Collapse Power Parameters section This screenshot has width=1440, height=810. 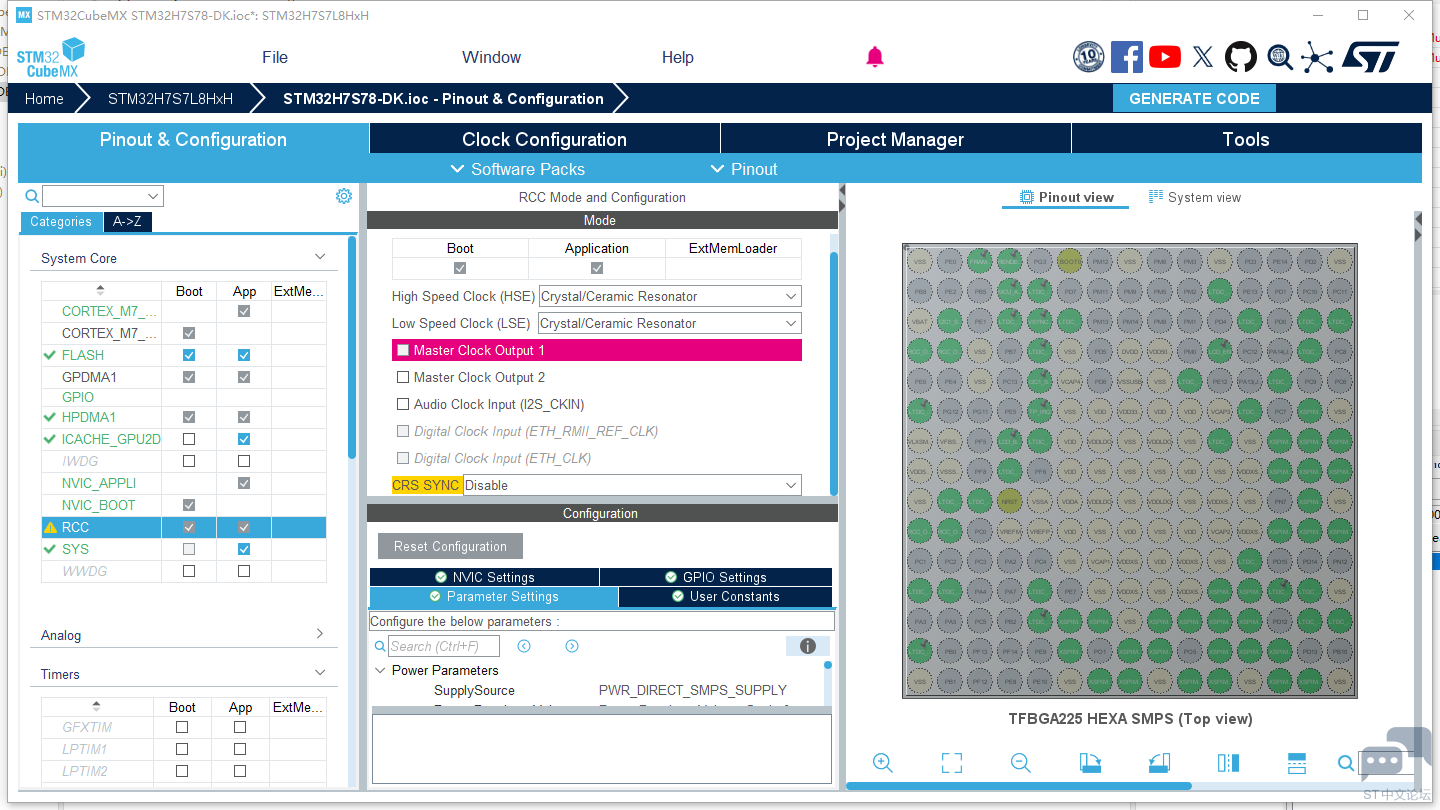coord(381,670)
